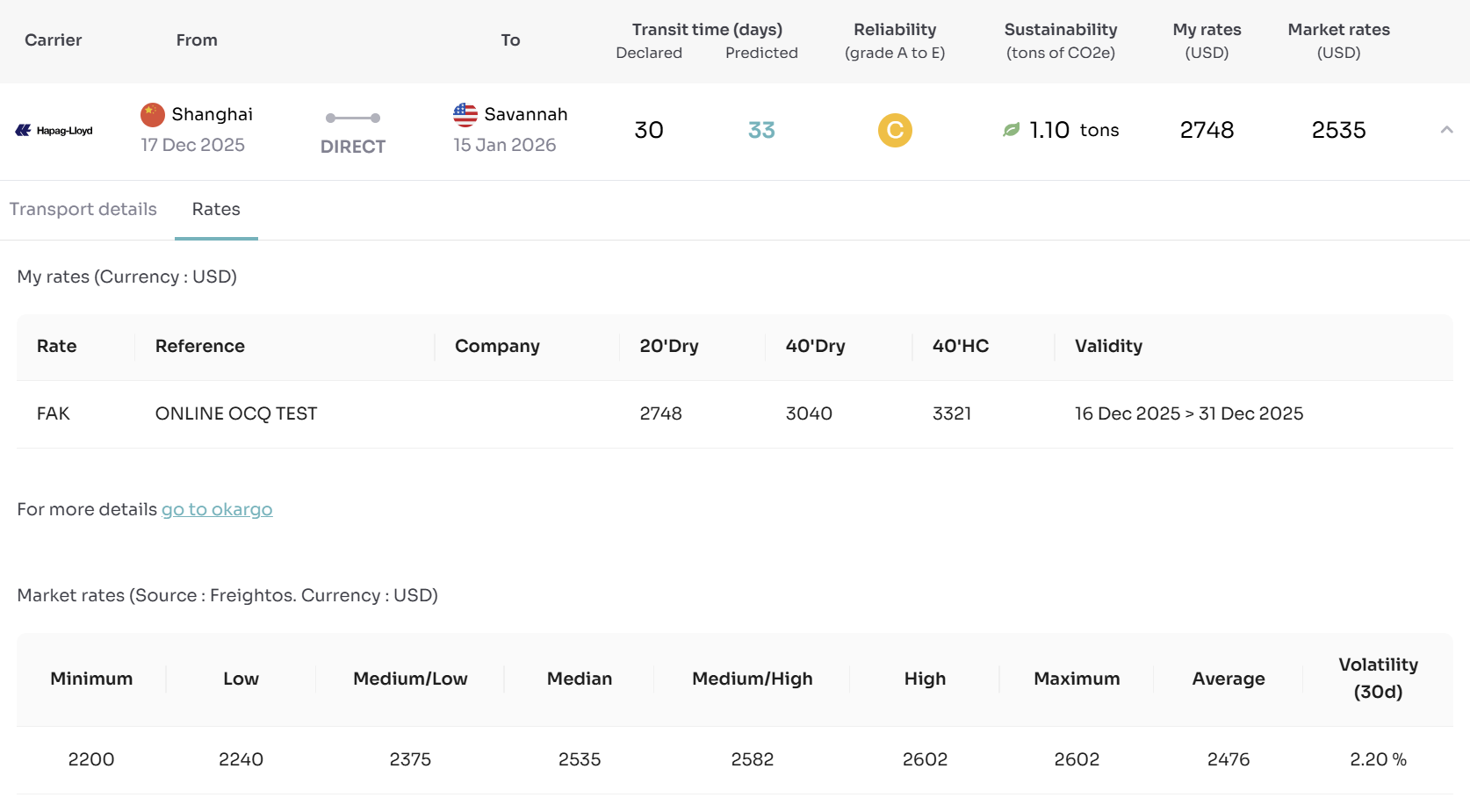Click the Hapag-Lloyd carrier logo
Screen dimensions: 1470x812
click(54, 131)
